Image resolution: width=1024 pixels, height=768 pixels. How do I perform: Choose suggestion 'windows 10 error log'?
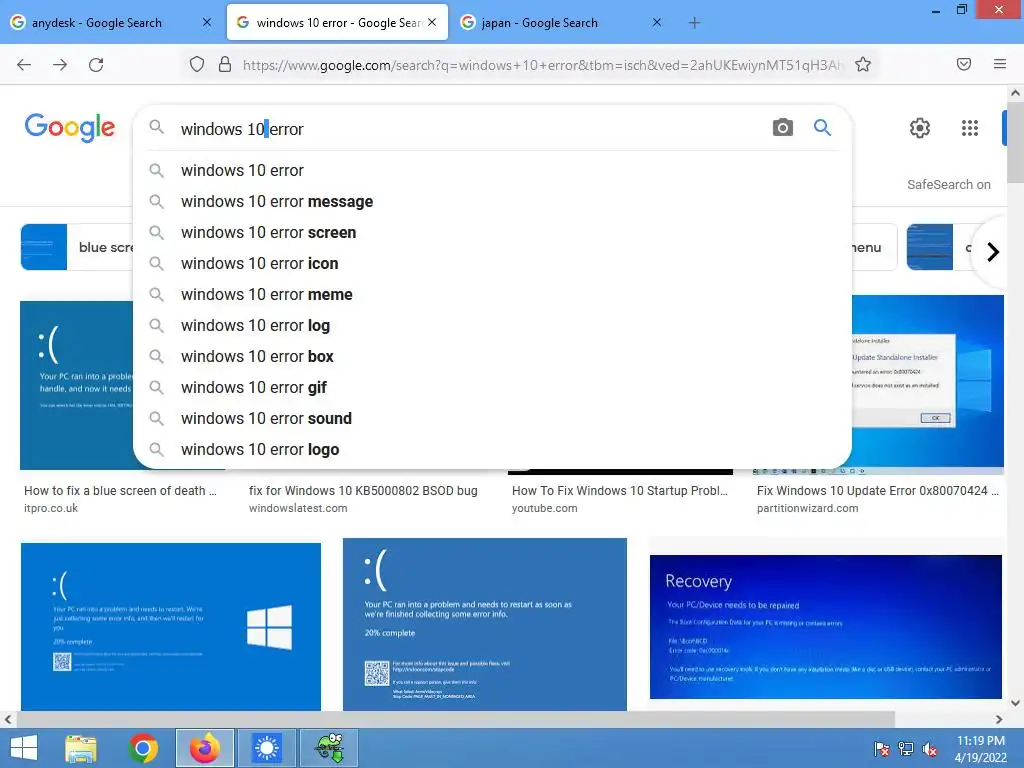(x=492, y=326)
